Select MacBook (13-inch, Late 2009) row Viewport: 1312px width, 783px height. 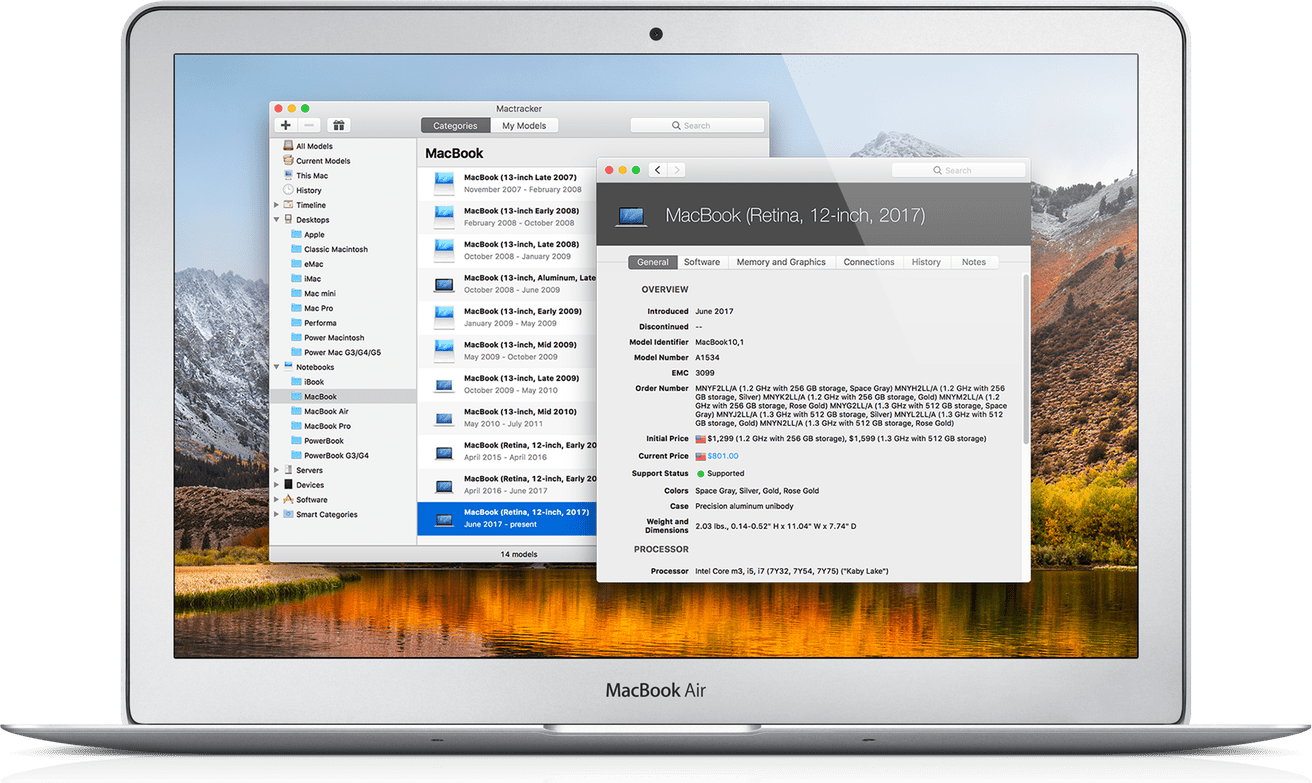coord(506,384)
